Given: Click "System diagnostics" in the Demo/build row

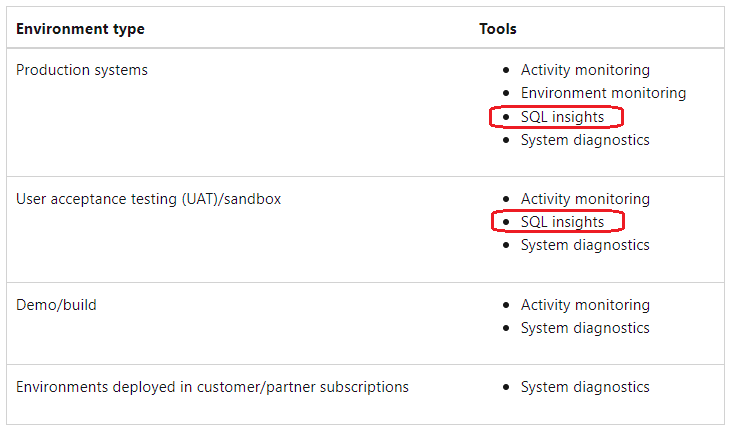Looking at the screenshot, I should click(x=585, y=328).
